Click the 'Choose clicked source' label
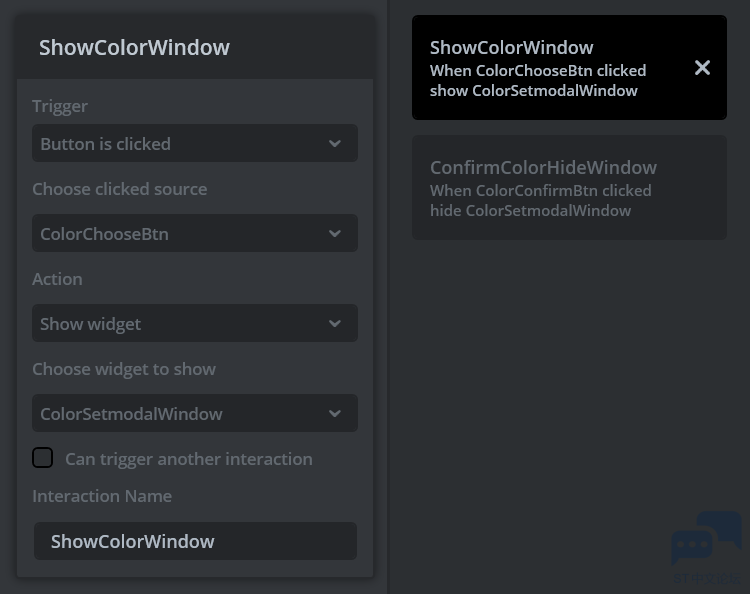The image size is (750, 594). click(x=120, y=189)
